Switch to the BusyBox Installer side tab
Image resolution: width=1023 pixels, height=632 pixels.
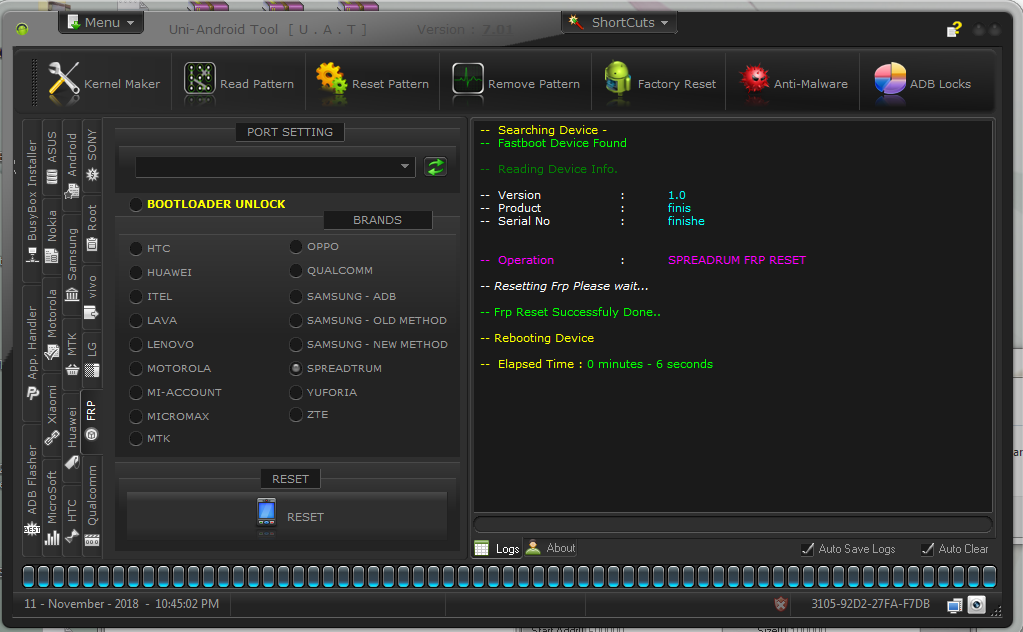pyautogui.click(x=32, y=200)
